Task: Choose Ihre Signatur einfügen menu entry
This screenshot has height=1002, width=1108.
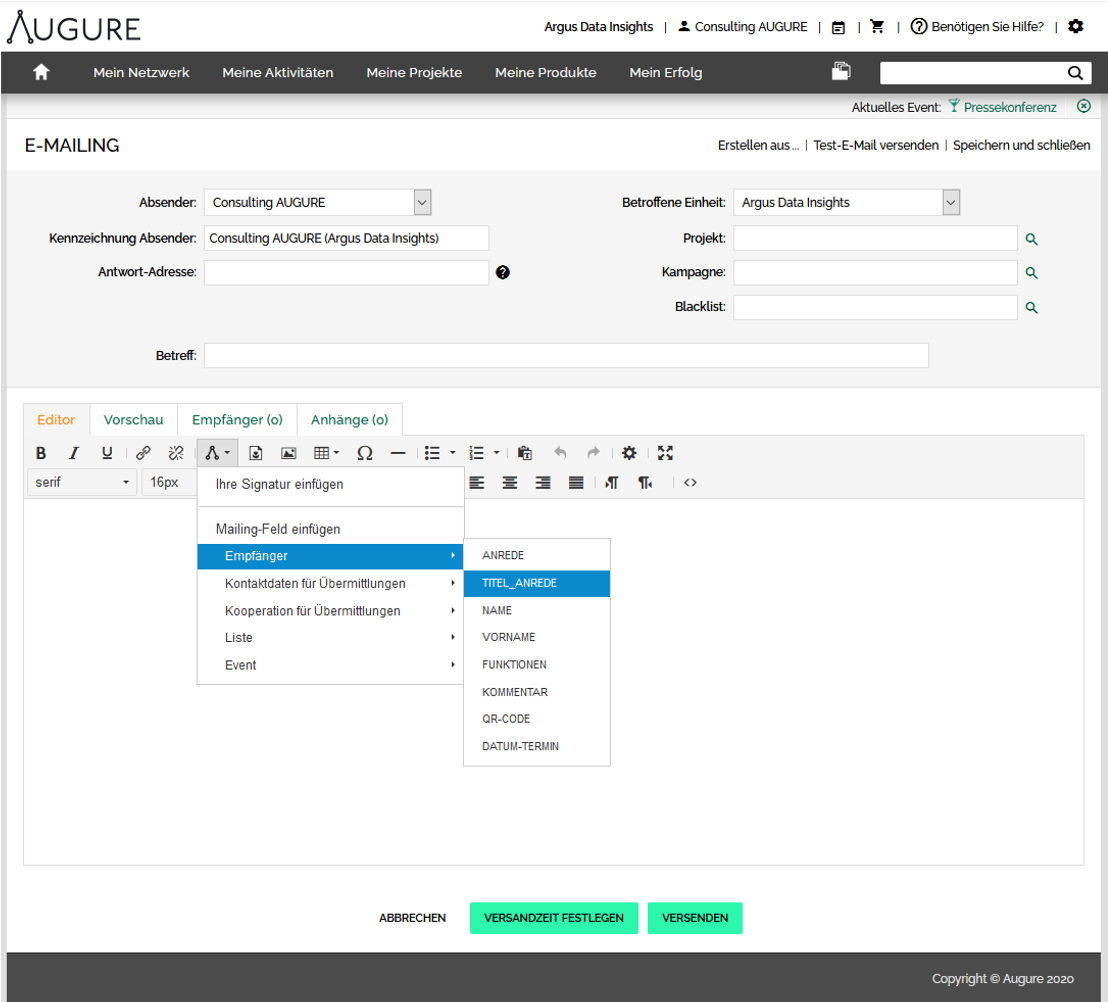Action: tap(330, 484)
